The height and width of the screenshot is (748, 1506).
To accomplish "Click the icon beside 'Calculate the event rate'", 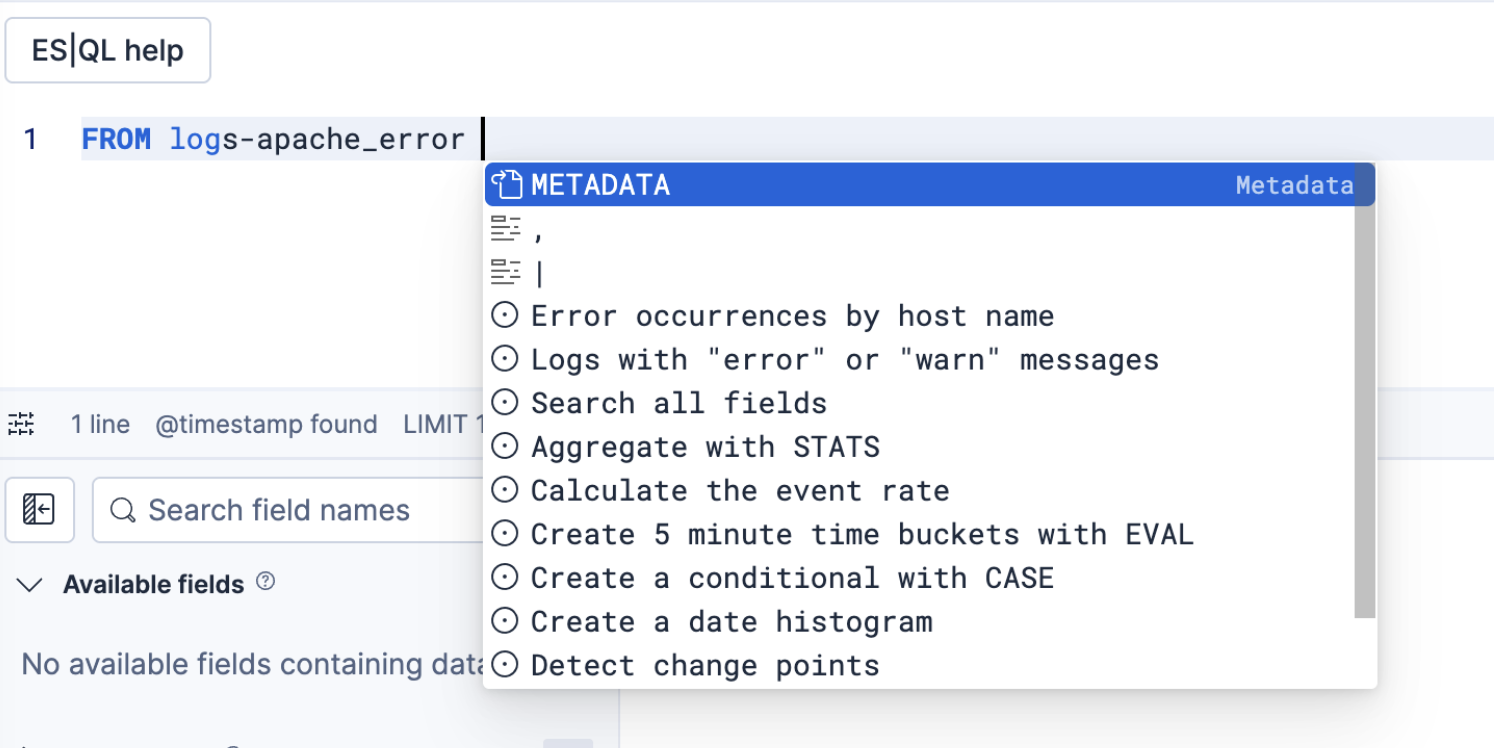I will 506,490.
